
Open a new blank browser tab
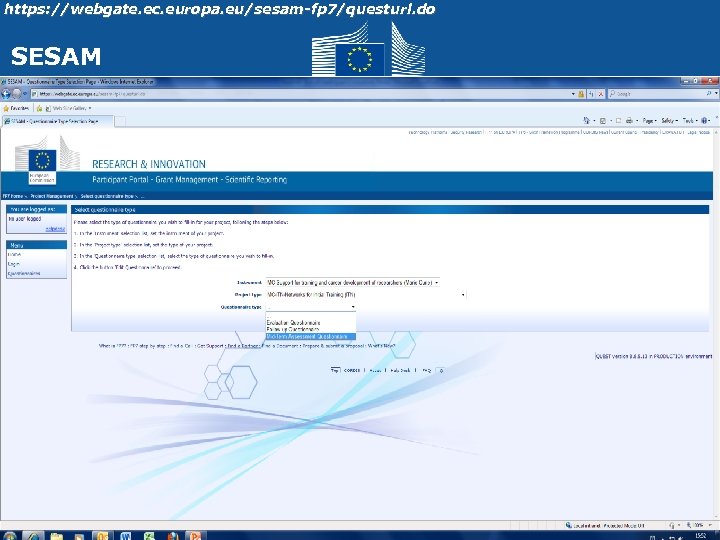tap(119, 121)
